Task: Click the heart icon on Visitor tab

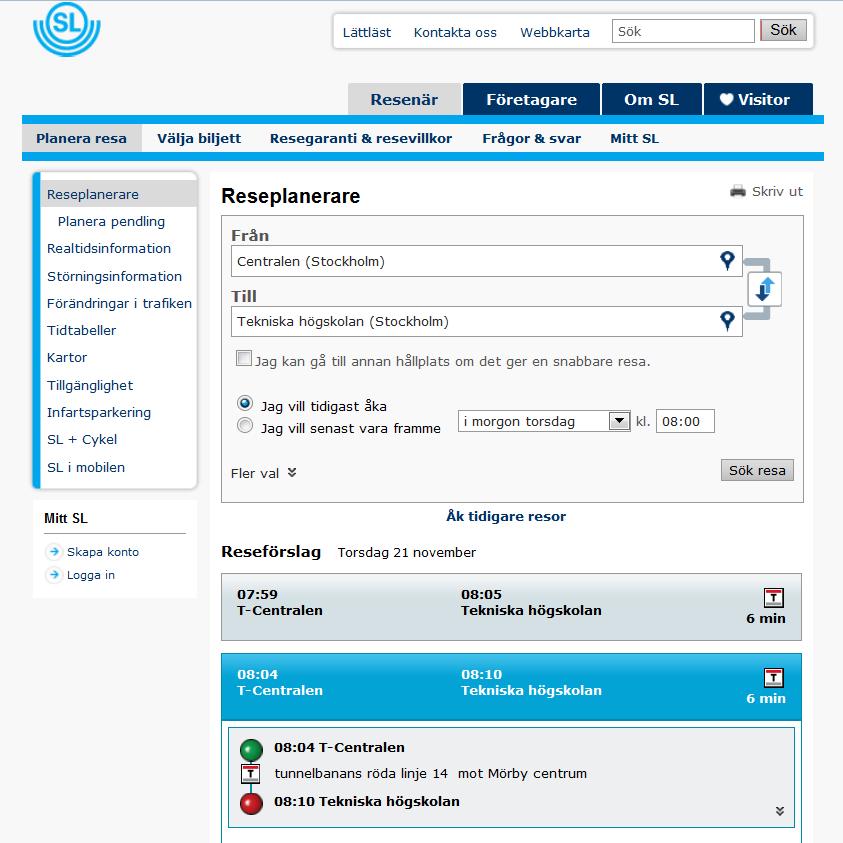Action: [726, 99]
